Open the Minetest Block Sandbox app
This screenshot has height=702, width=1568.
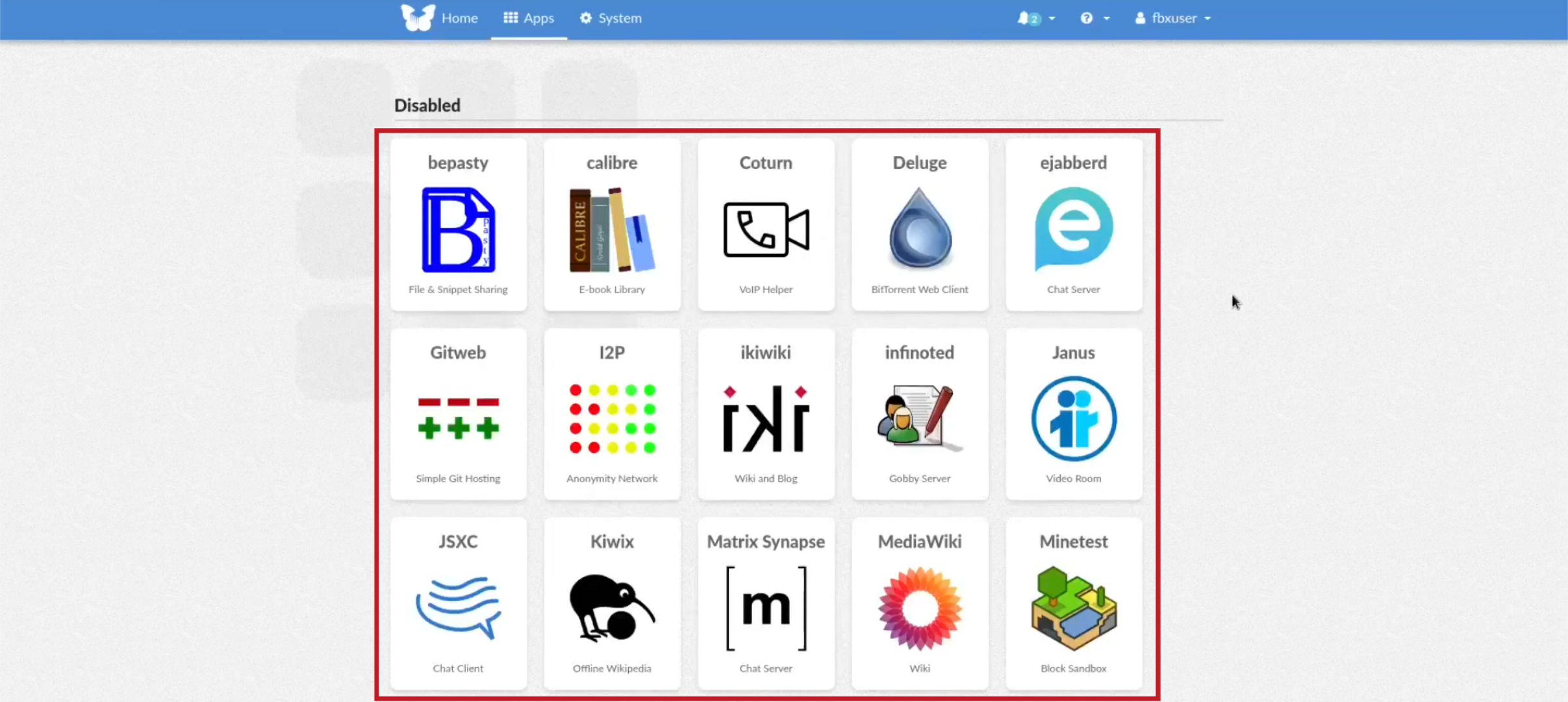pyautogui.click(x=1073, y=601)
